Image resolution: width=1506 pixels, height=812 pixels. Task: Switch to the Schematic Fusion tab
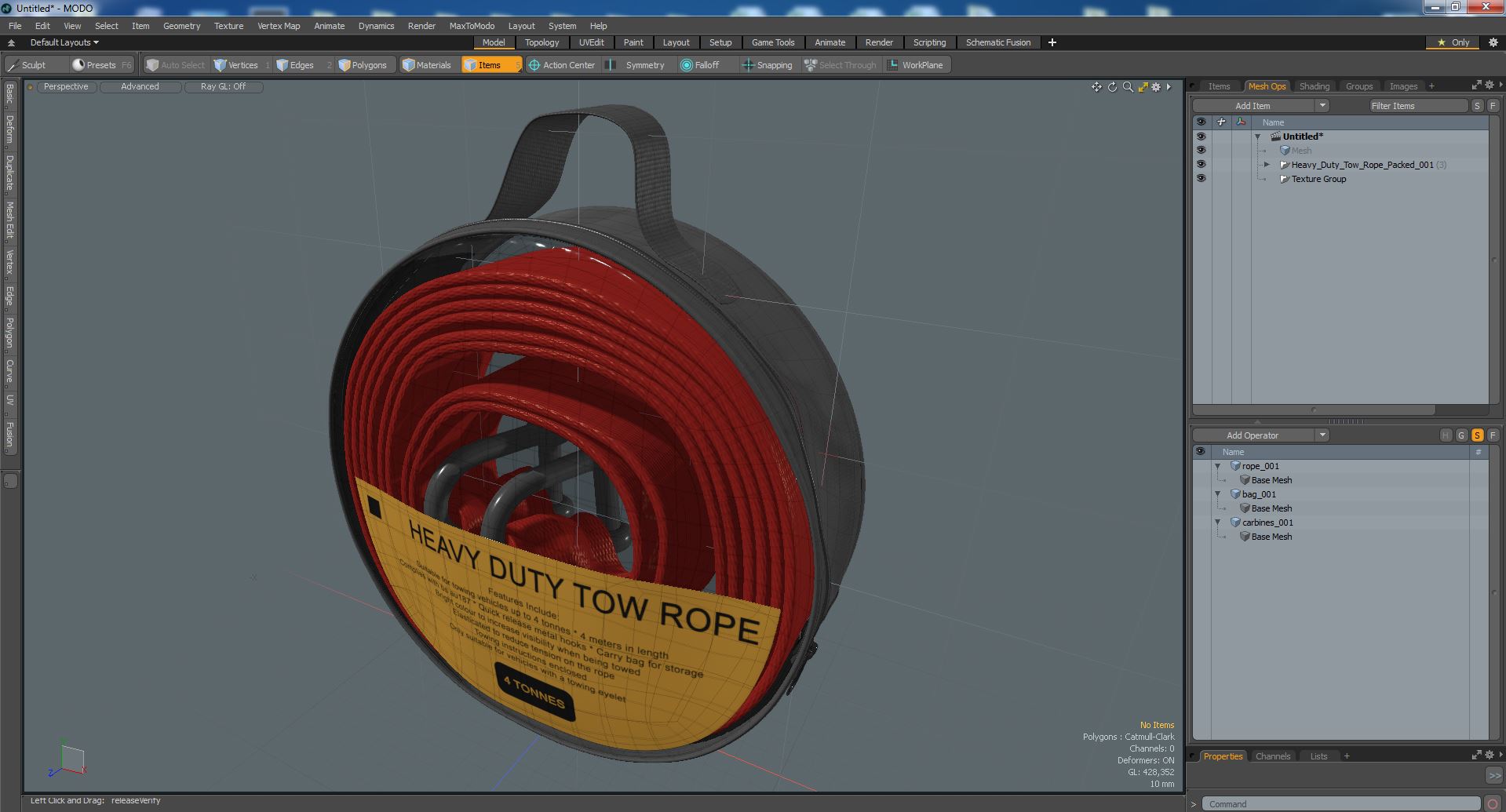(998, 42)
